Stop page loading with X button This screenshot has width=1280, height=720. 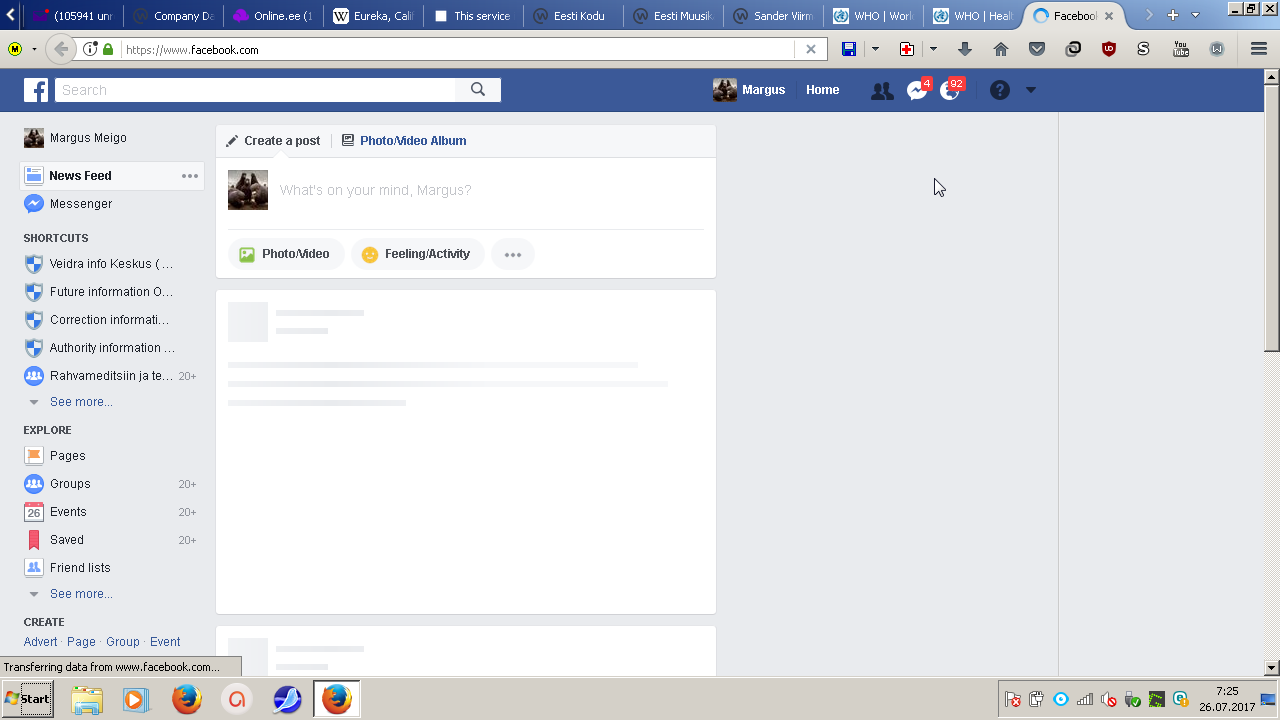tap(811, 49)
